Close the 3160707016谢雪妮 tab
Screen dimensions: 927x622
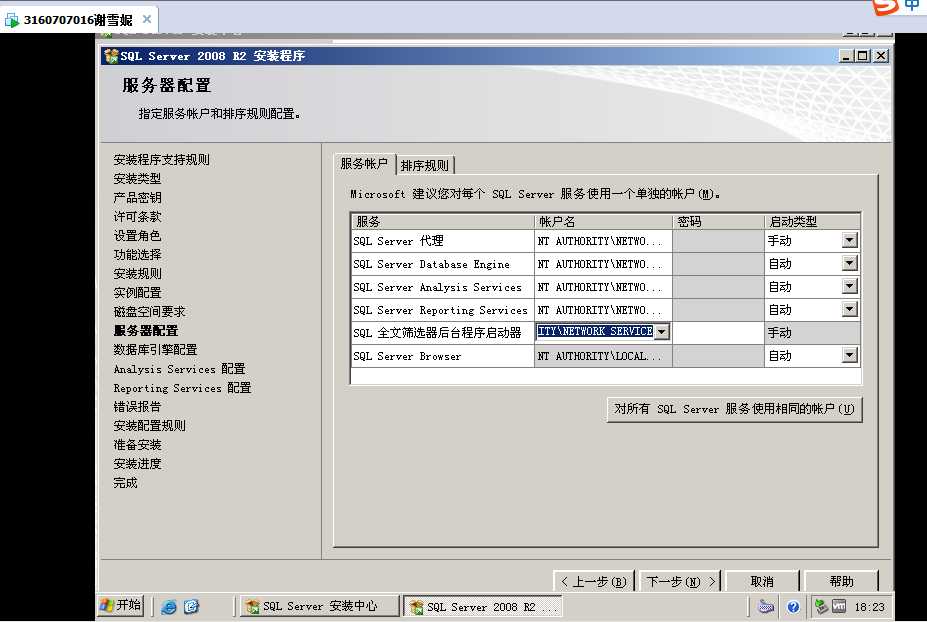click(x=147, y=20)
